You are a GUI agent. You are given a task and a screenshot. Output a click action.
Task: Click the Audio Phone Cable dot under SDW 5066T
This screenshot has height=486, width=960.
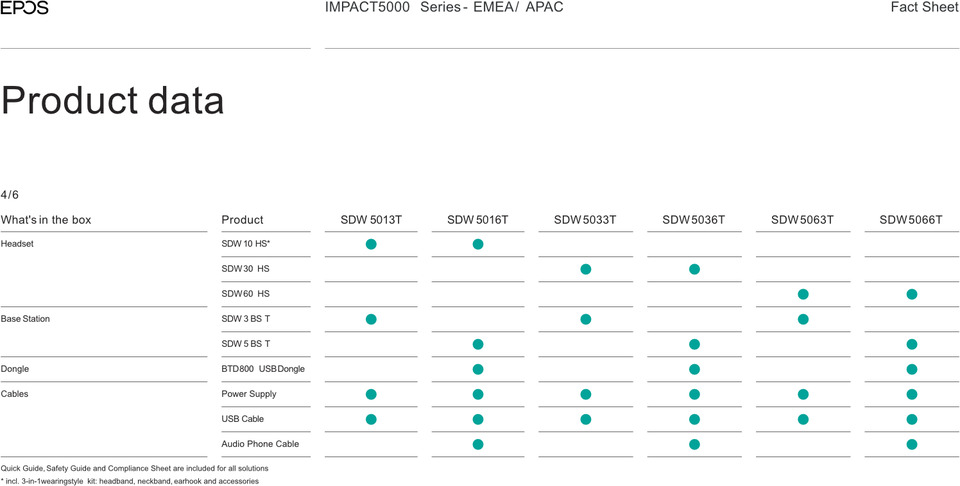[x=911, y=444]
